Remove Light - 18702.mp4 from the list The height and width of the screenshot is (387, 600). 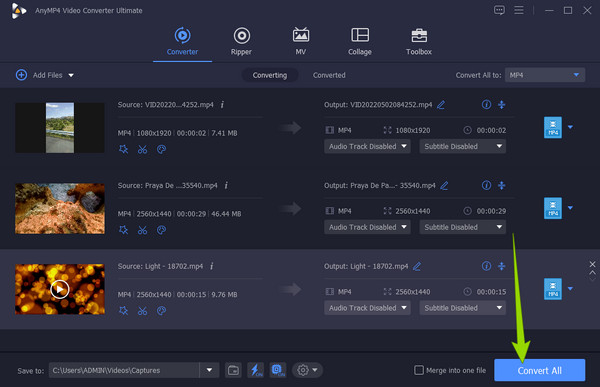592,264
